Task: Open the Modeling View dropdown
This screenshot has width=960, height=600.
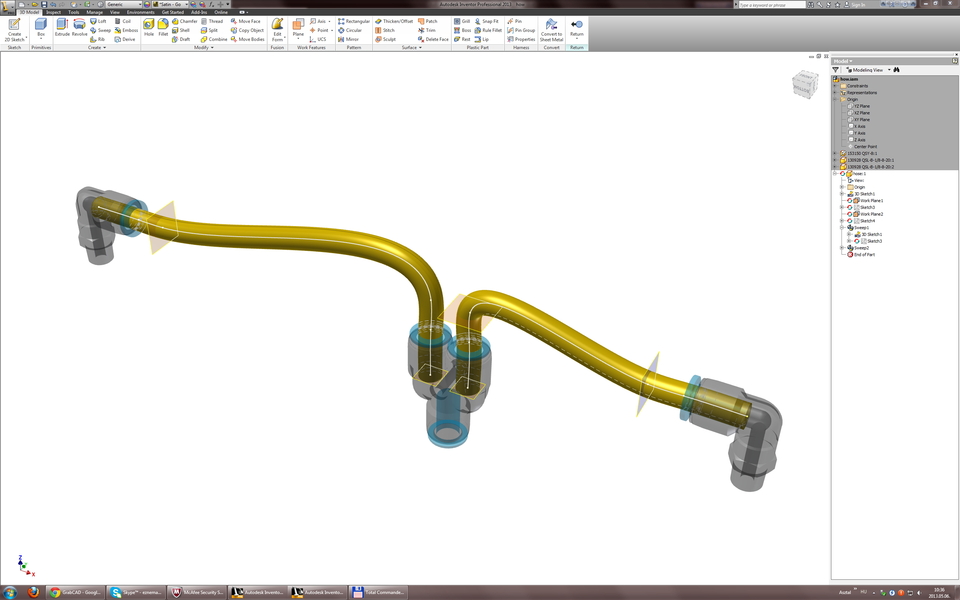Action: (888, 69)
